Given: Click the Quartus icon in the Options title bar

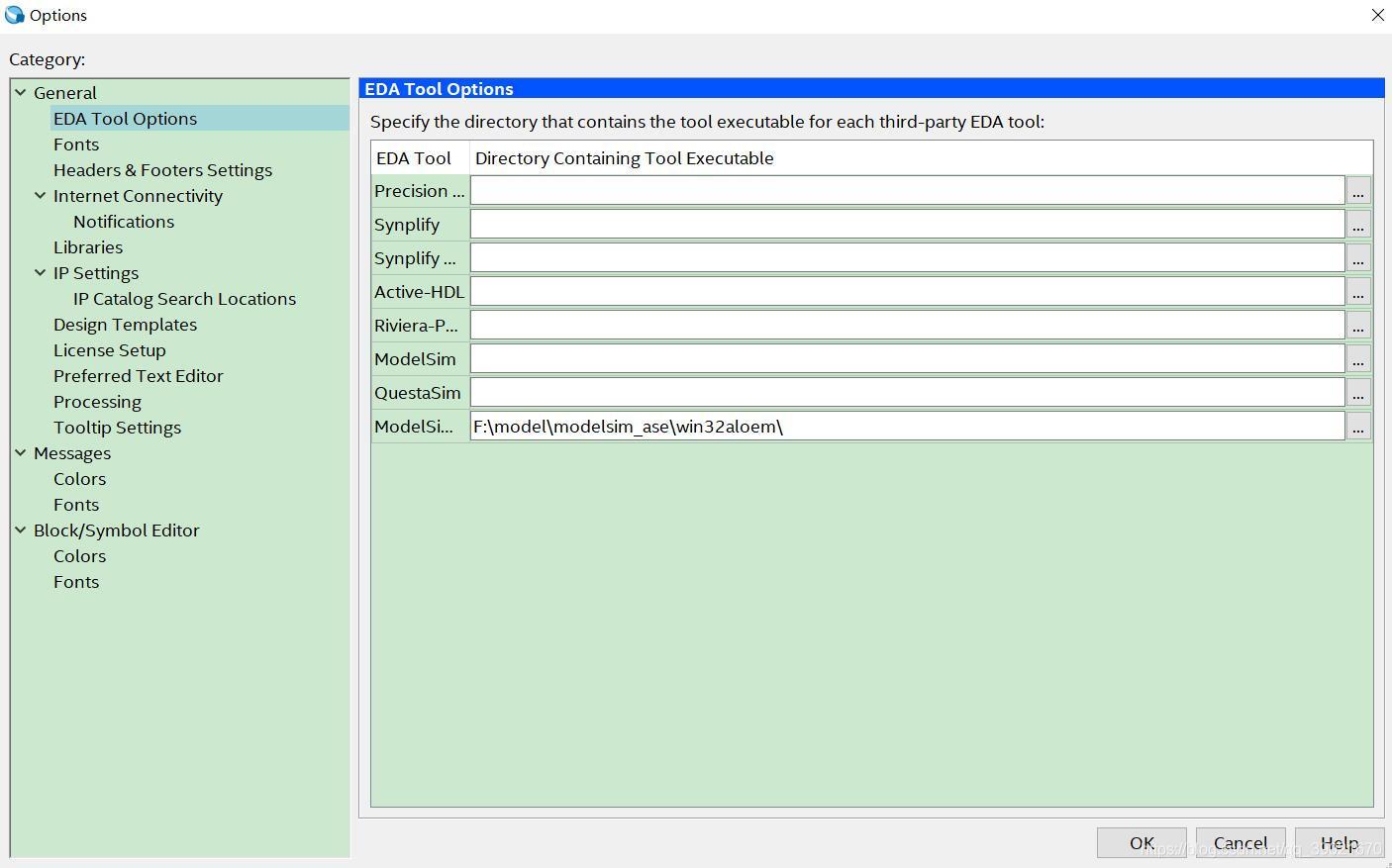Looking at the screenshot, I should (x=14, y=15).
